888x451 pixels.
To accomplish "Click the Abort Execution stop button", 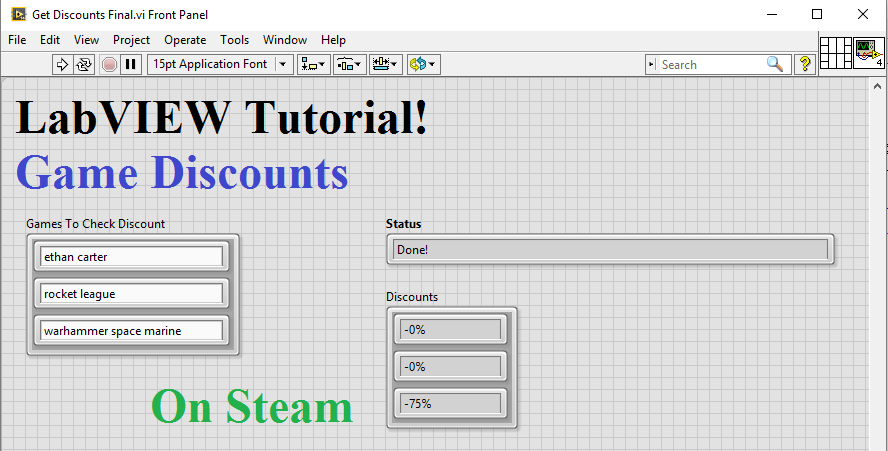I will tap(109, 65).
